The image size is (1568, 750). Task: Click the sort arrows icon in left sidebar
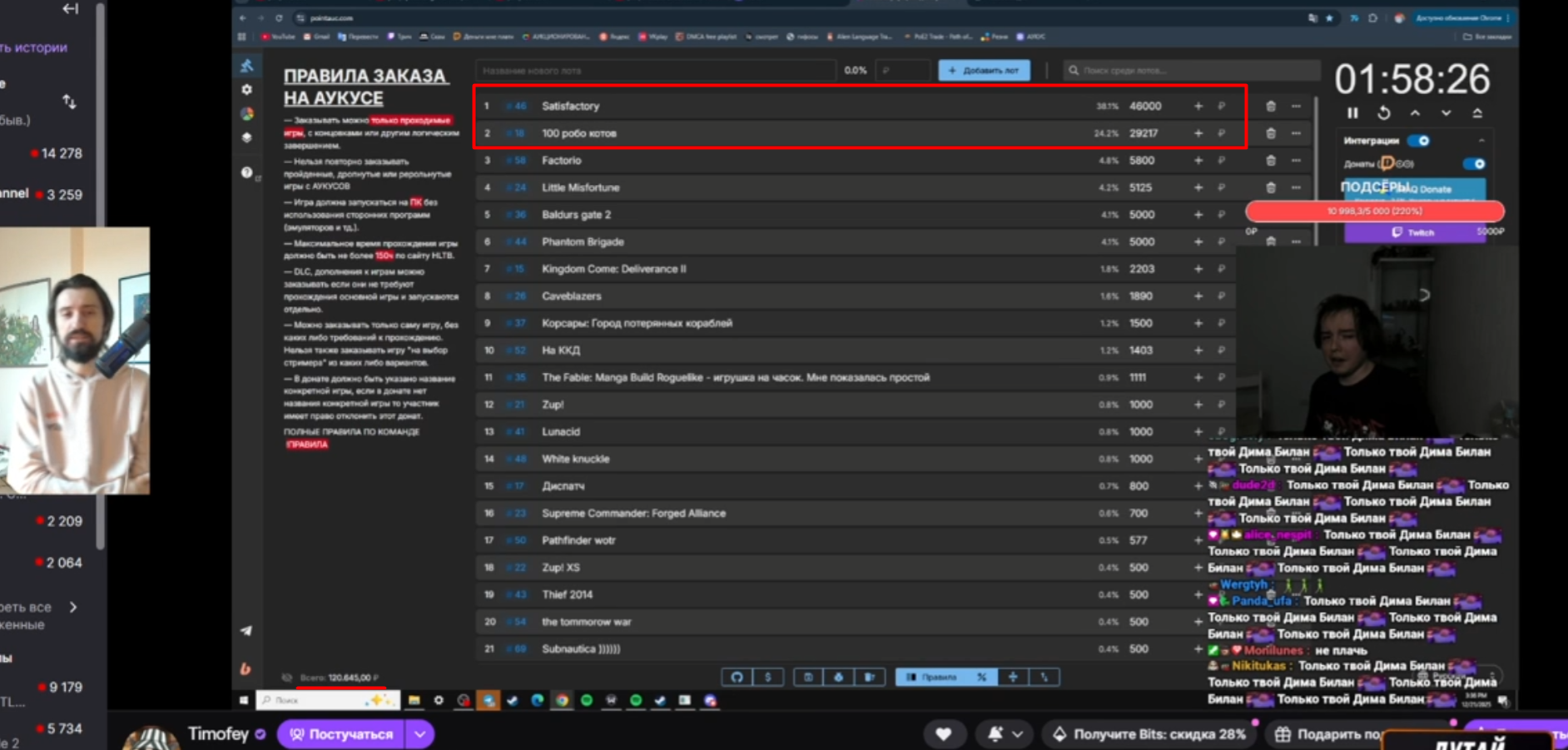pos(69,102)
